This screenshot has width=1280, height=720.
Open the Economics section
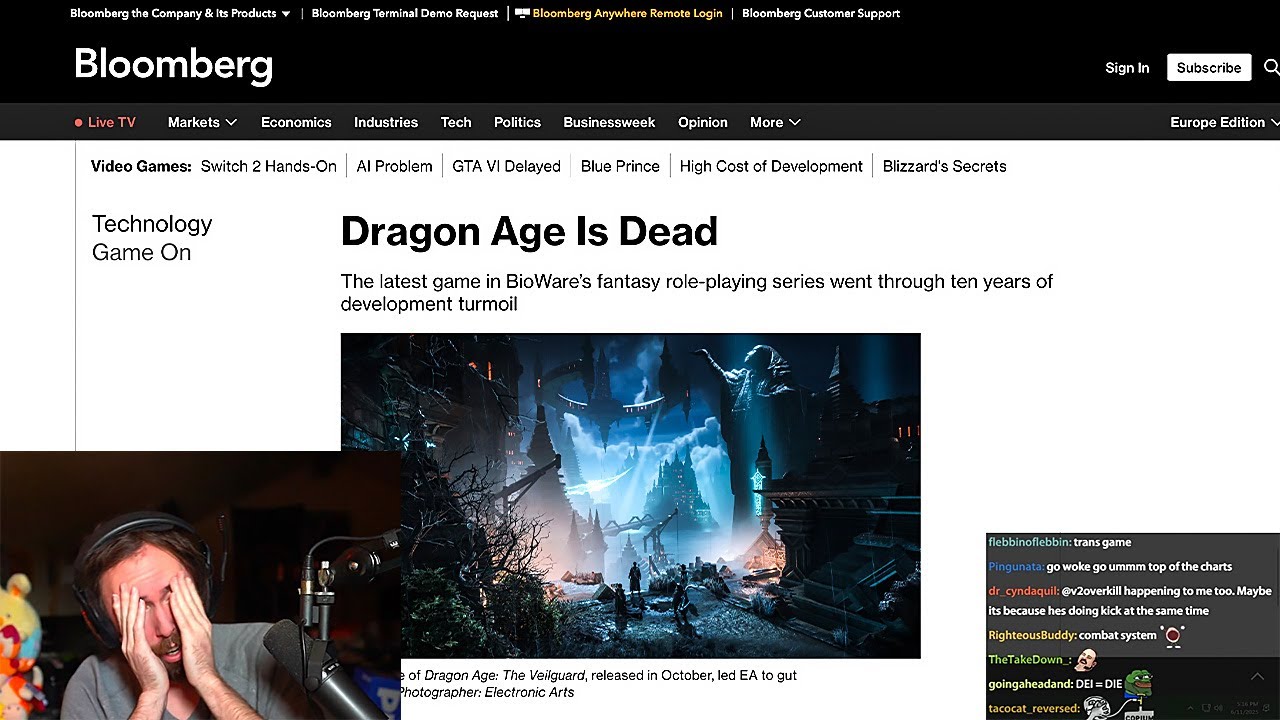pyautogui.click(x=296, y=122)
